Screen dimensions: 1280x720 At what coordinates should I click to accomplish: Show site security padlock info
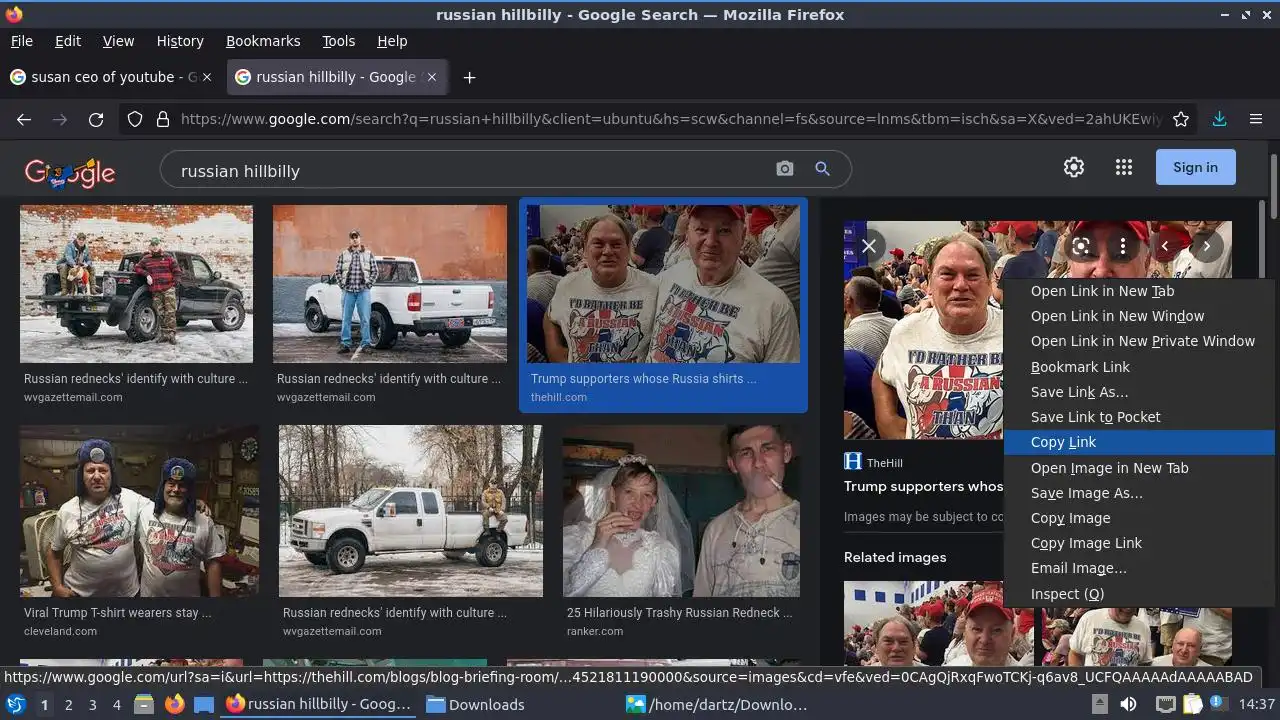163,119
